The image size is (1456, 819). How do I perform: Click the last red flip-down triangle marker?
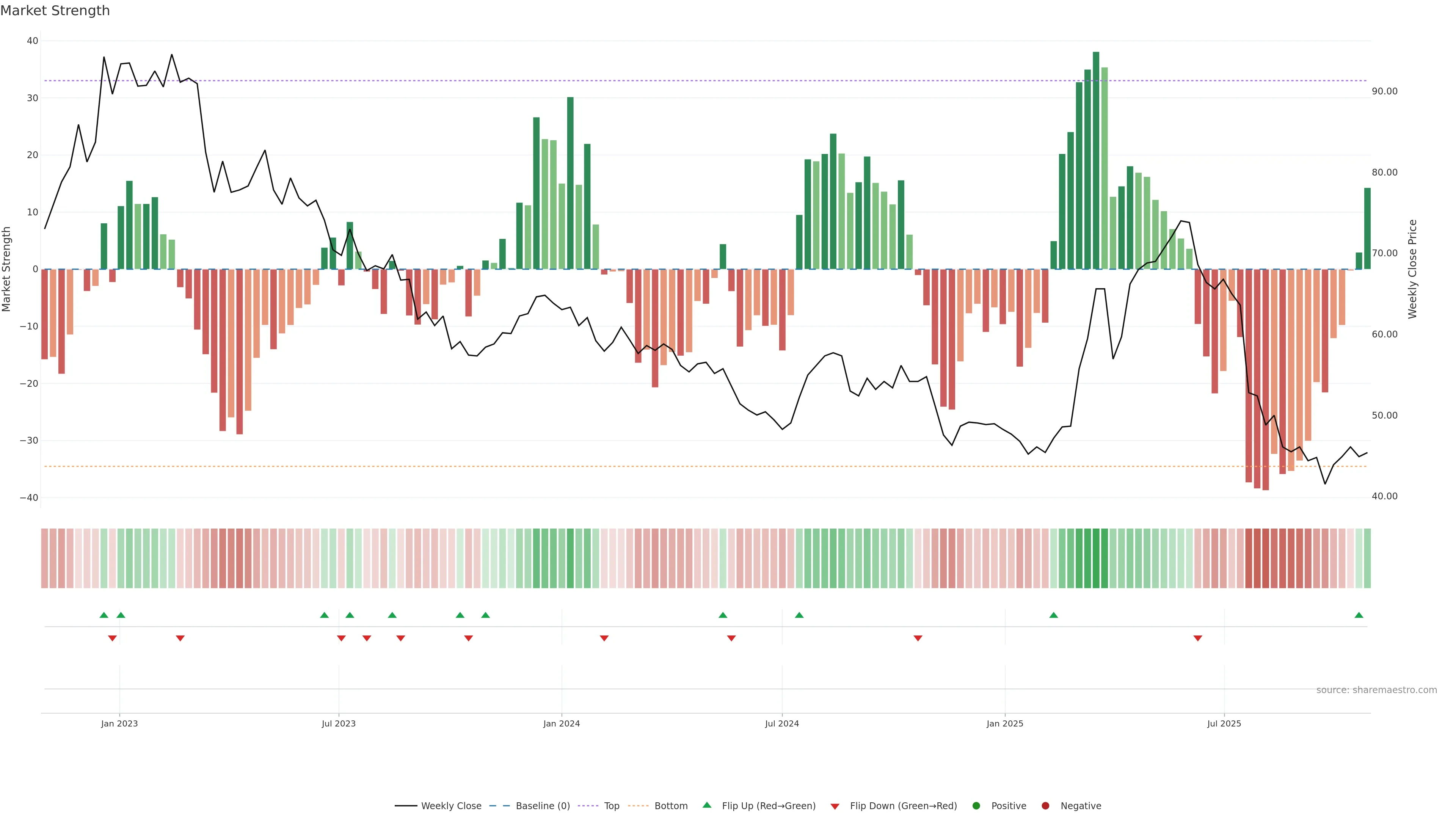1198,638
